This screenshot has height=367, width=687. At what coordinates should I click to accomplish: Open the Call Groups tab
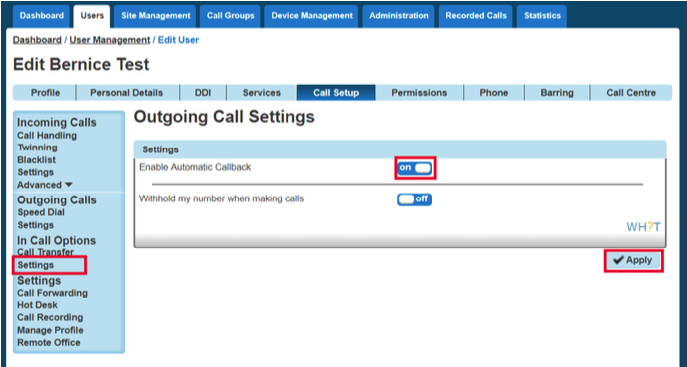click(x=230, y=16)
